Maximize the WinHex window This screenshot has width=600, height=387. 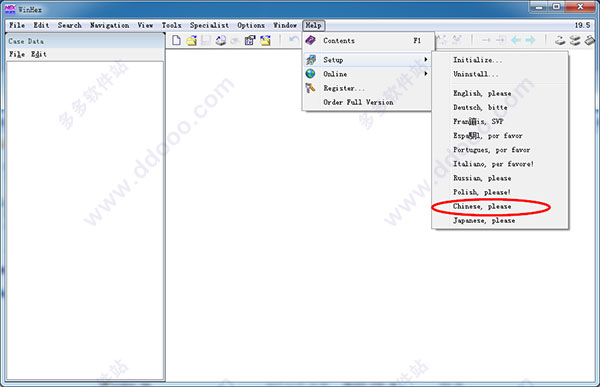tap(556, 7)
